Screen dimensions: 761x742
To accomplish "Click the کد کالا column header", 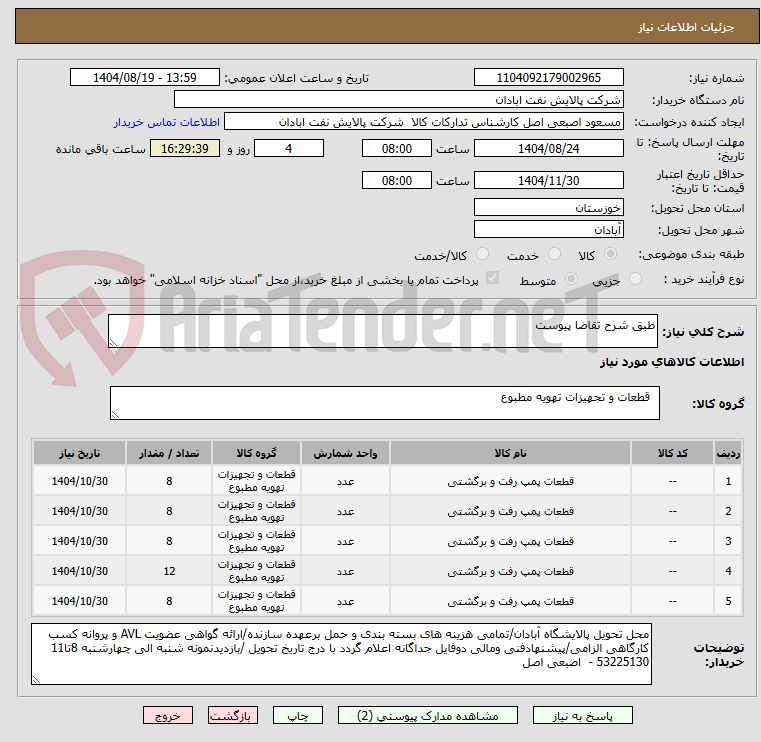I will 672,453.
